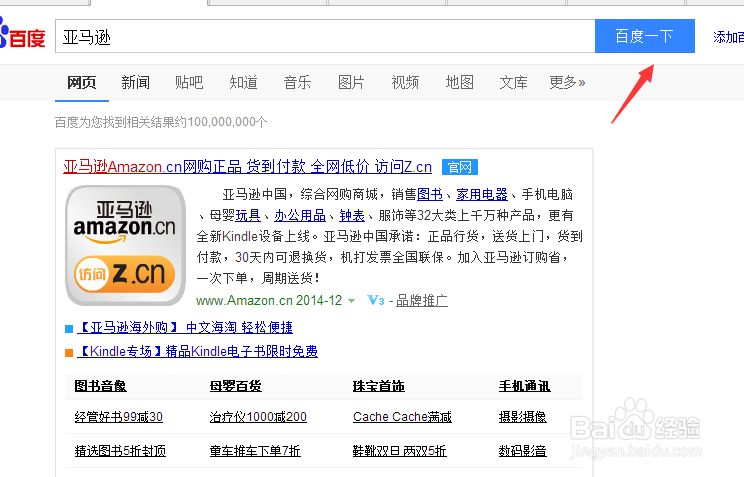Click the search box containing 亚马逊
The image size is (744, 477).
point(325,36)
